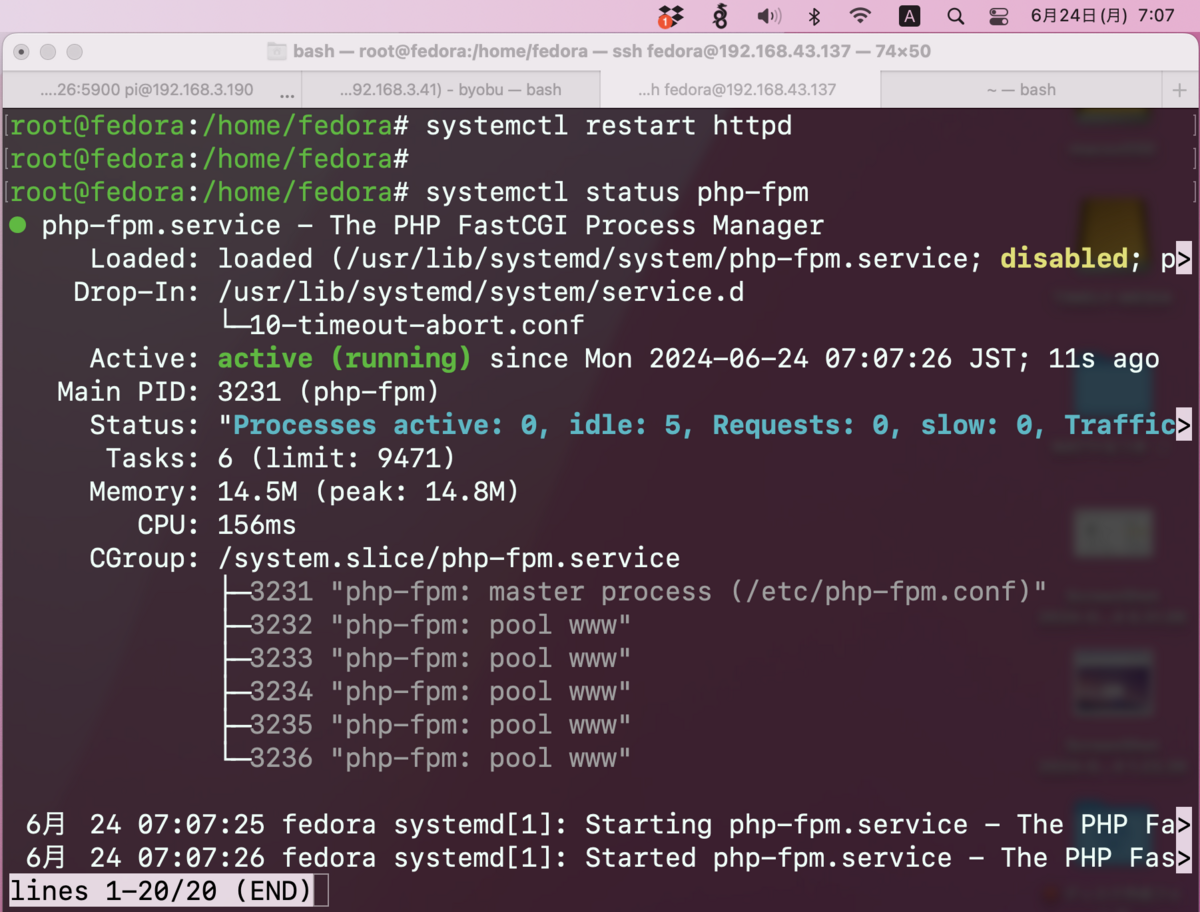The height and width of the screenshot is (912, 1200).
Task: Click the g-shaped status icon in menu bar
Action: pos(720,16)
